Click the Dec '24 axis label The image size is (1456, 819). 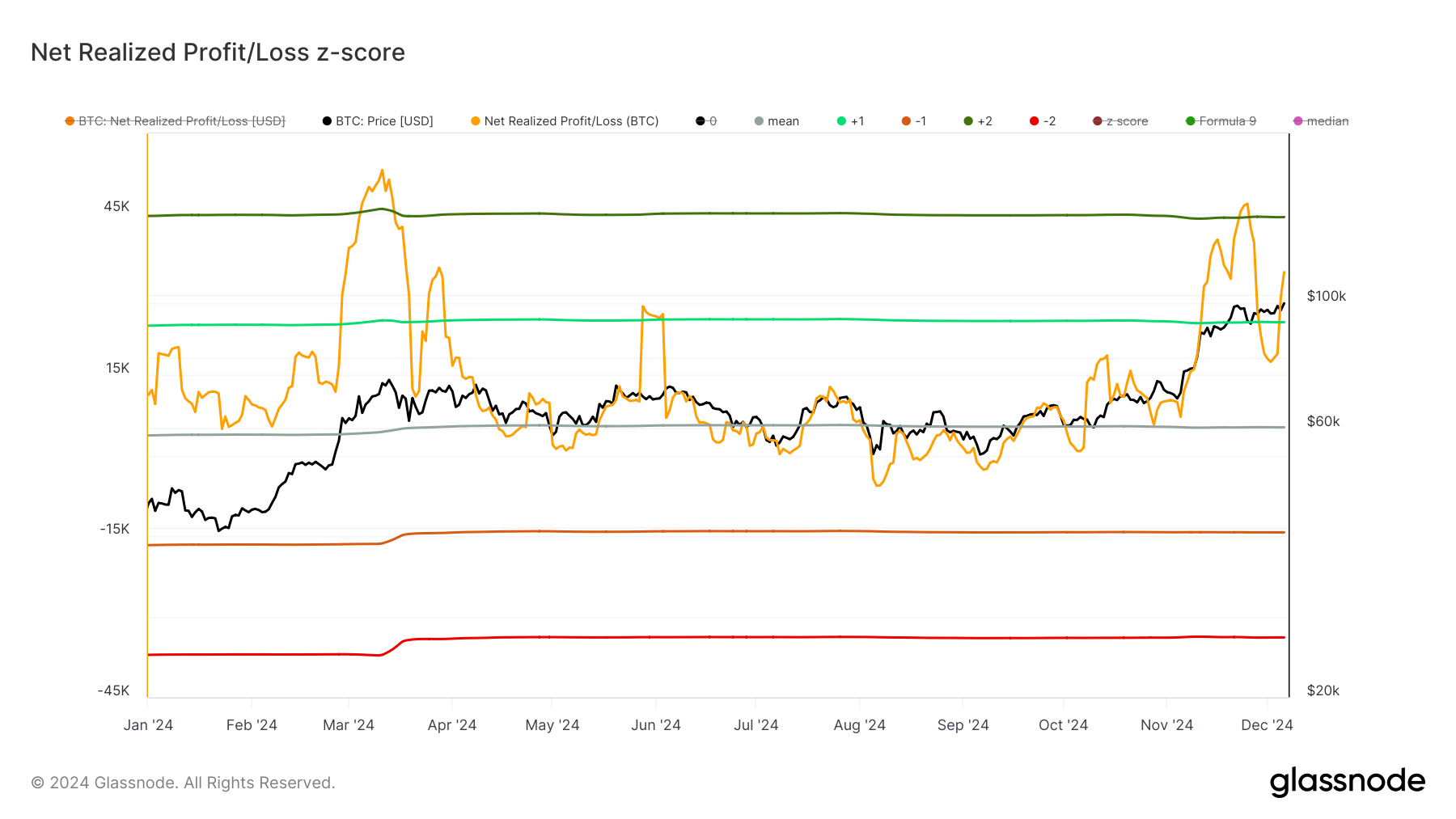coord(1268,725)
